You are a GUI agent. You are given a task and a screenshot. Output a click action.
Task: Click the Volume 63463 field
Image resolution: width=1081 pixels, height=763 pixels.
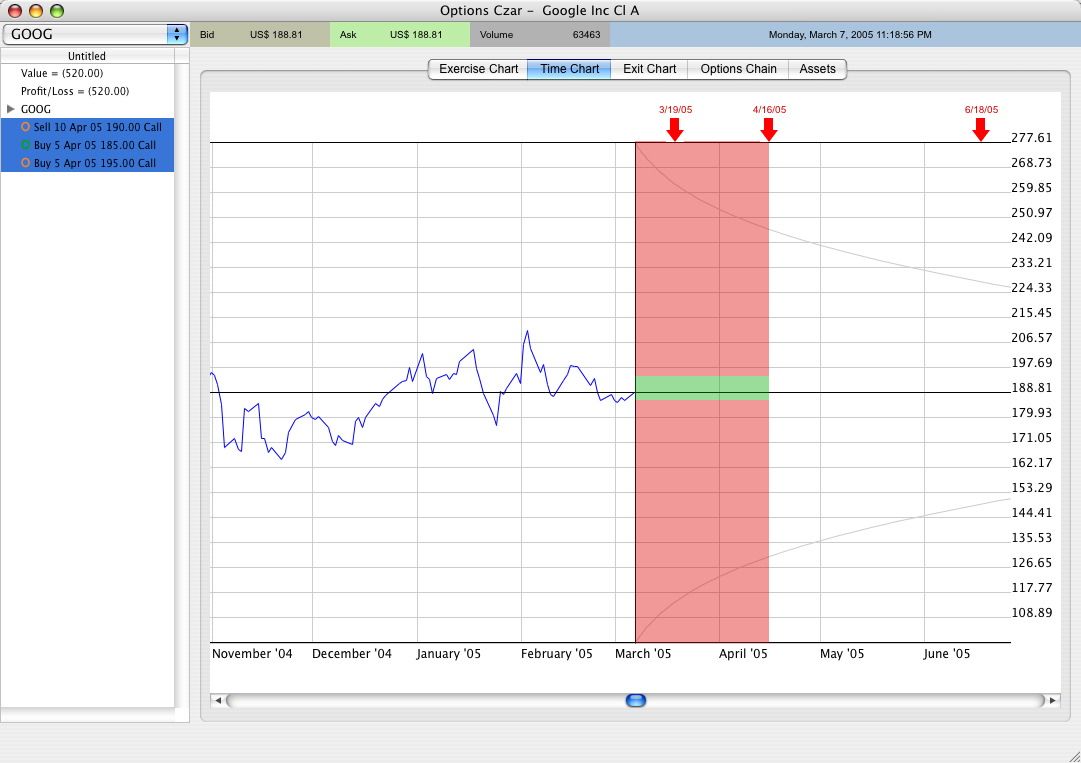coord(540,34)
